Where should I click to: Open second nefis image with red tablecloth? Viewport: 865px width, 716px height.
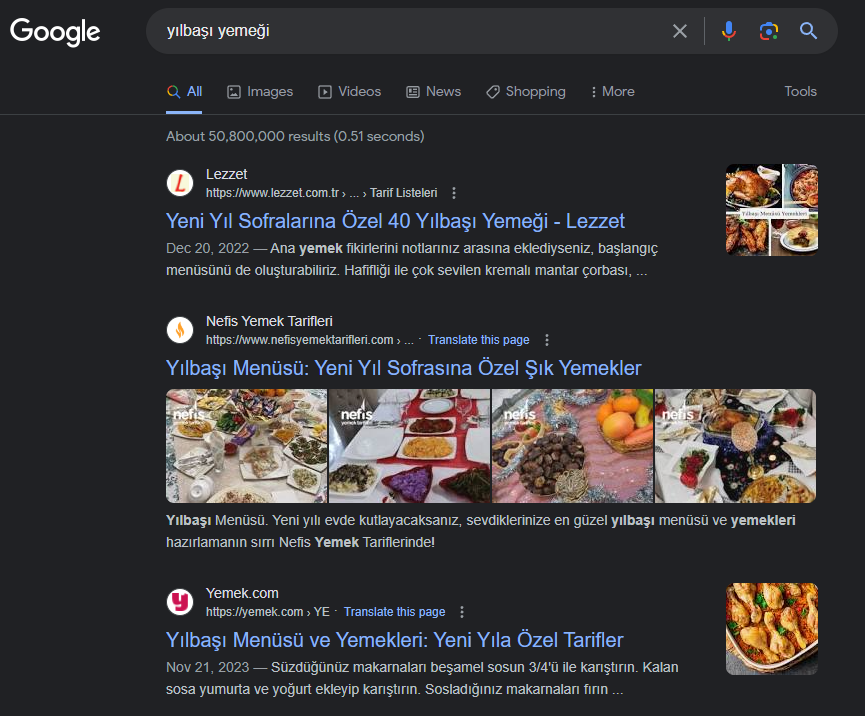[409, 446]
